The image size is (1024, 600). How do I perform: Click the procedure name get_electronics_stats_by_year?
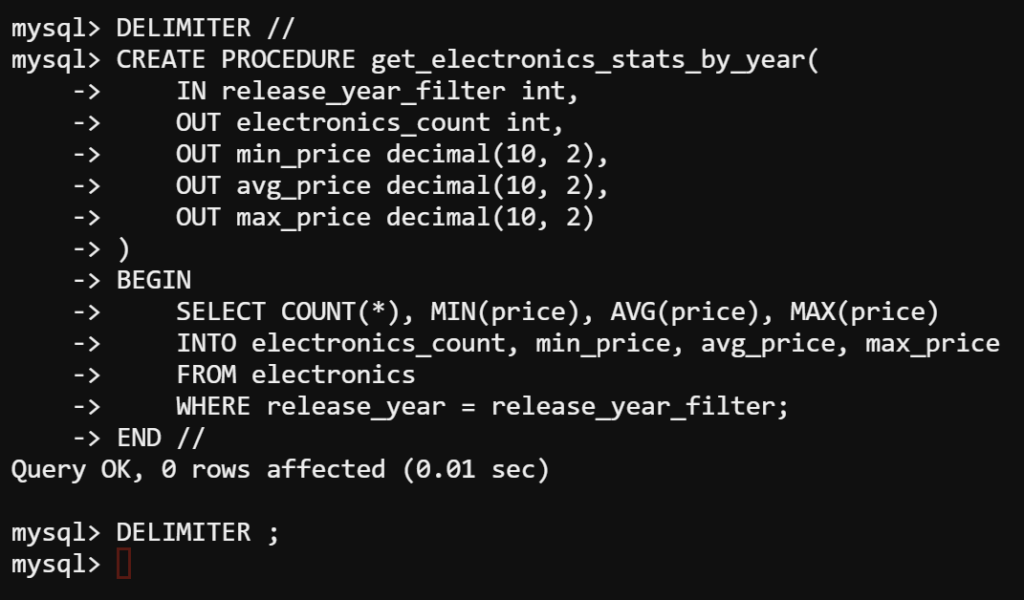point(590,61)
